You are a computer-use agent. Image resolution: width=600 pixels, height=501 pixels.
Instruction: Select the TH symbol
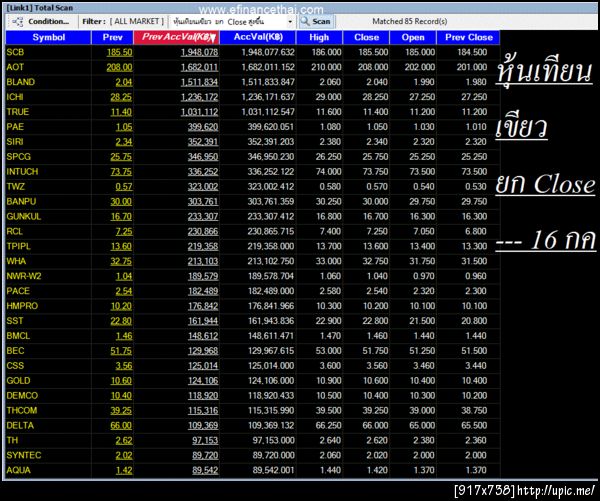point(12,440)
